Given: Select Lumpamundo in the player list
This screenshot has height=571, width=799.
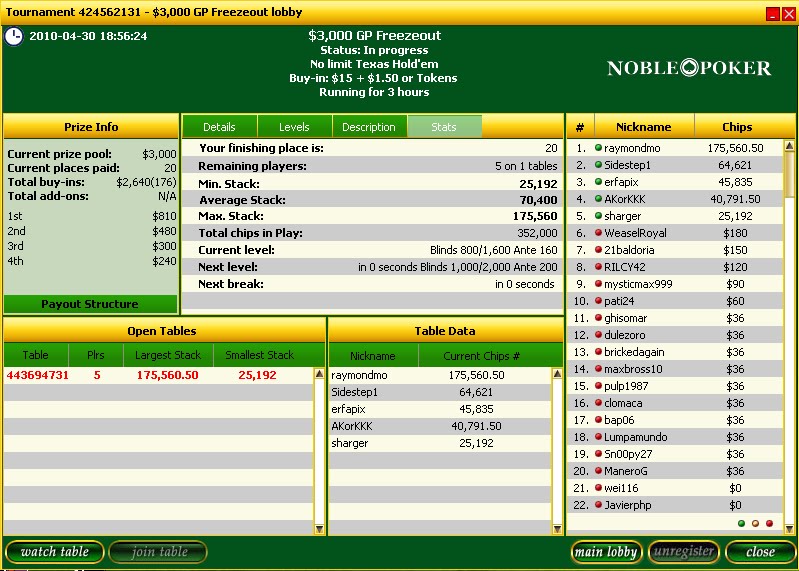Looking at the screenshot, I should 675,437.
